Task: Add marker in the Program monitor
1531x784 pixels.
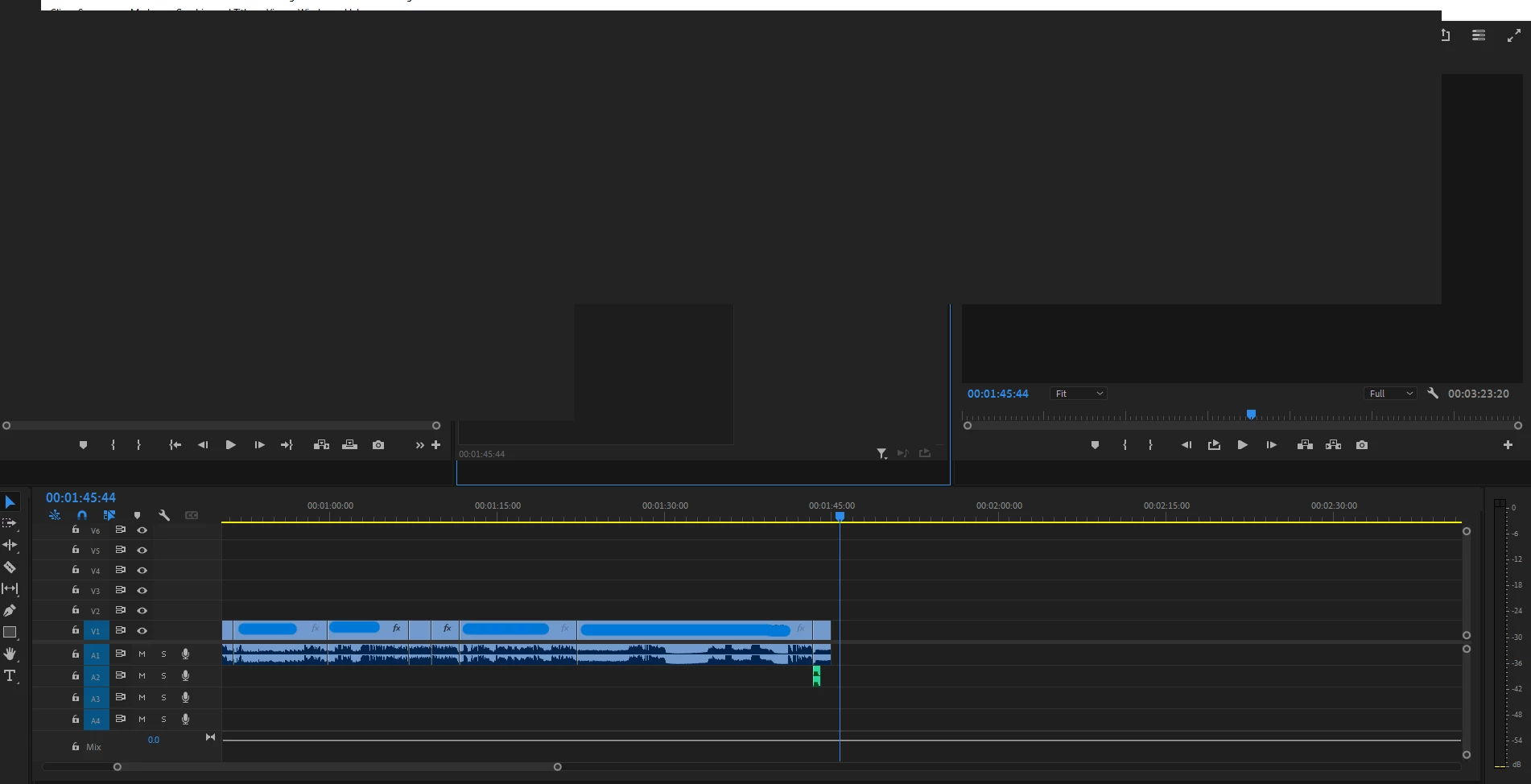Action: 1095,445
